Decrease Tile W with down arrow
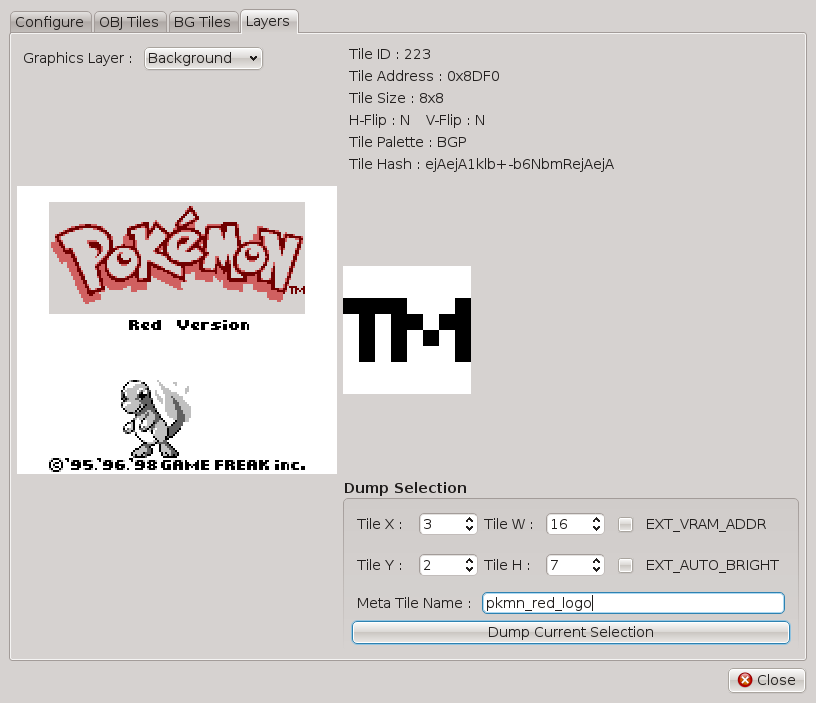 point(596,529)
